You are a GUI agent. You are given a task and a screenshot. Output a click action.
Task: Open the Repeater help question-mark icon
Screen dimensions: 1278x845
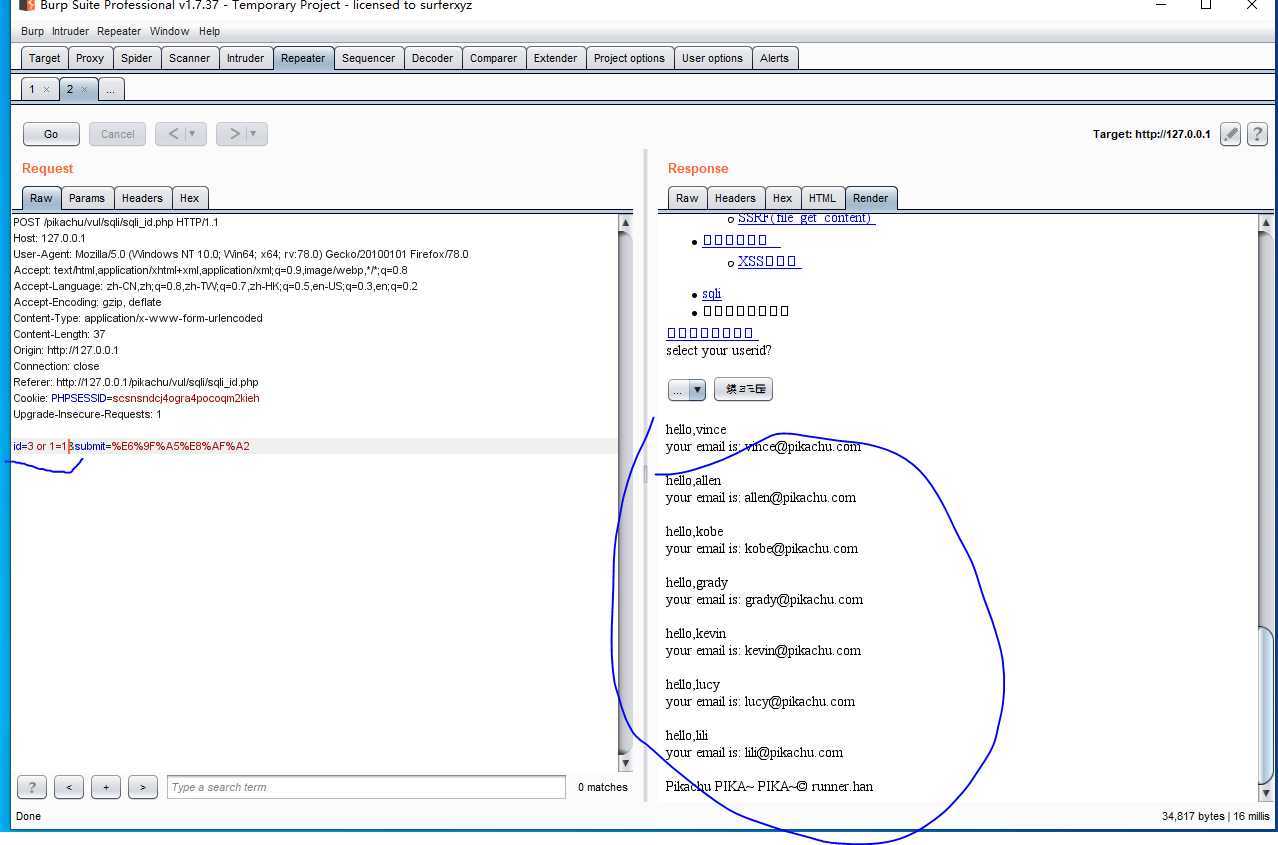tap(1258, 134)
